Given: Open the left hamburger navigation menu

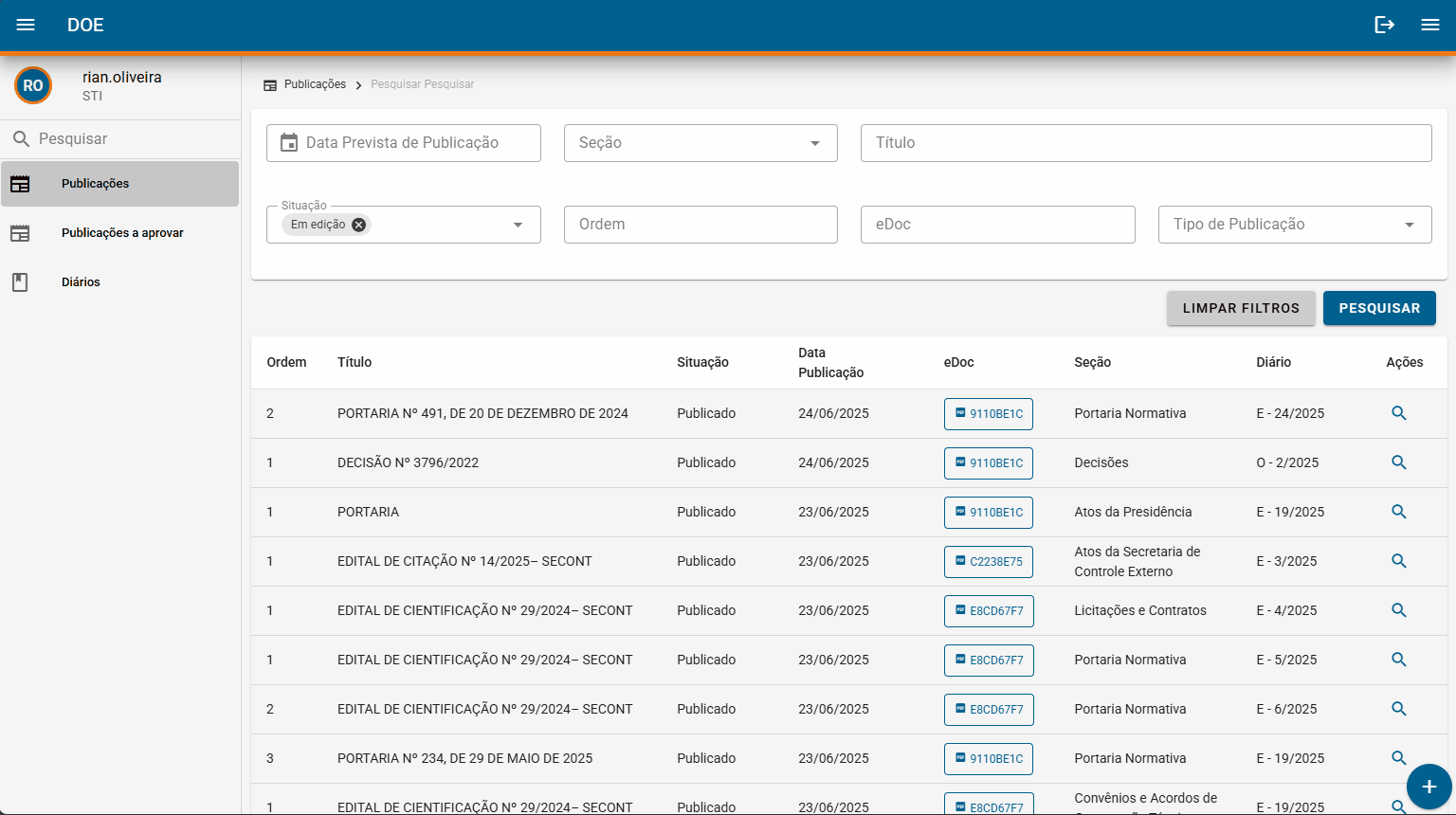Looking at the screenshot, I should coord(26,25).
